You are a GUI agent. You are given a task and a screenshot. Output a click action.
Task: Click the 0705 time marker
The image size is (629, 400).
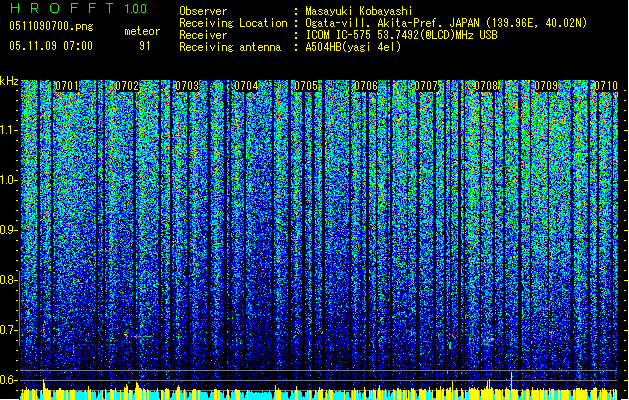(307, 87)
